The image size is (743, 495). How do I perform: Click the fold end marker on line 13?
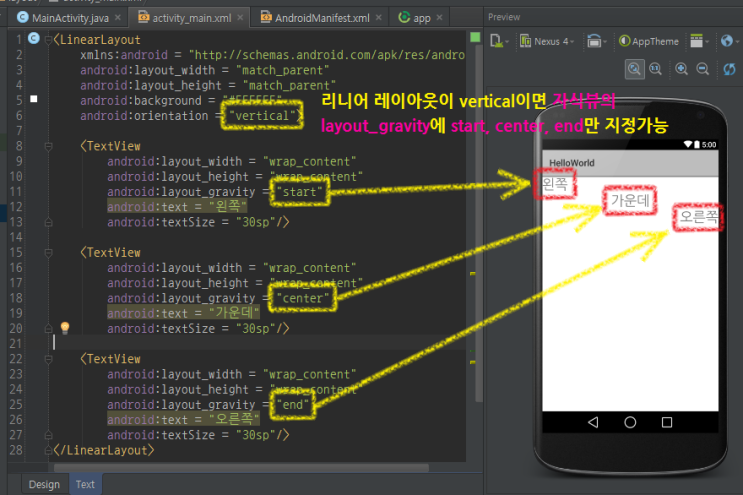[48, 222]
